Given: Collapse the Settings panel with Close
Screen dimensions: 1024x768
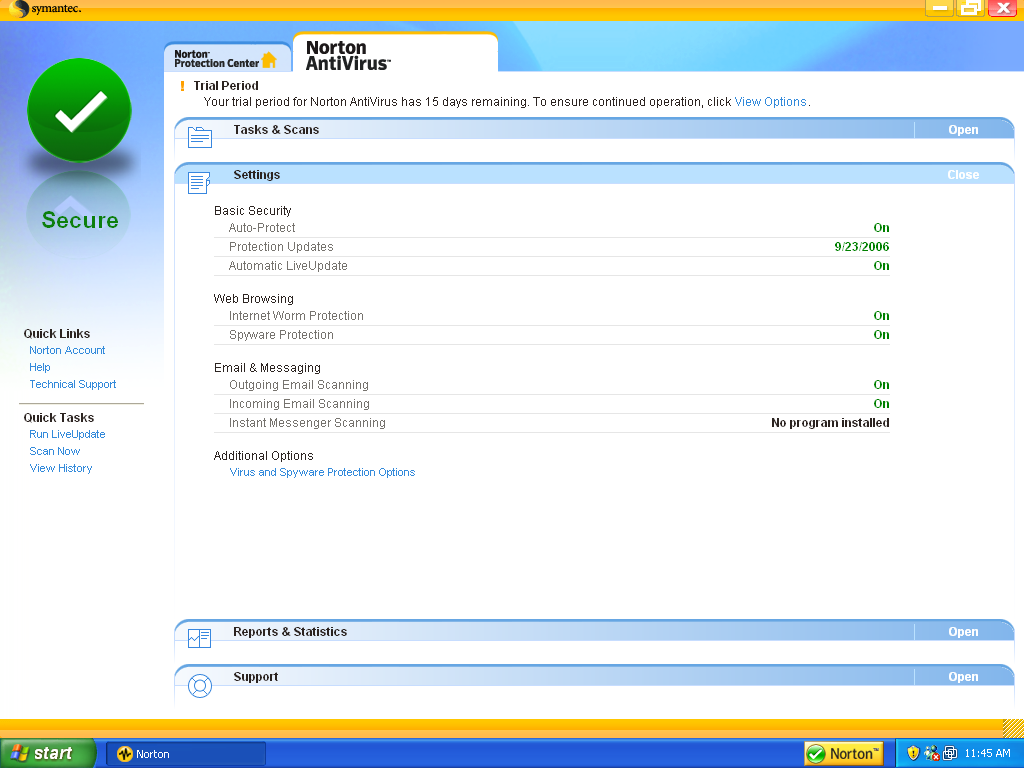Looking at the screenshot, I should point(963,175).
